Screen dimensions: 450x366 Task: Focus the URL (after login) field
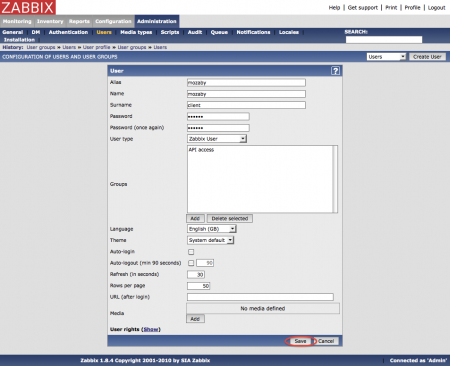click(x=260, y=297)
